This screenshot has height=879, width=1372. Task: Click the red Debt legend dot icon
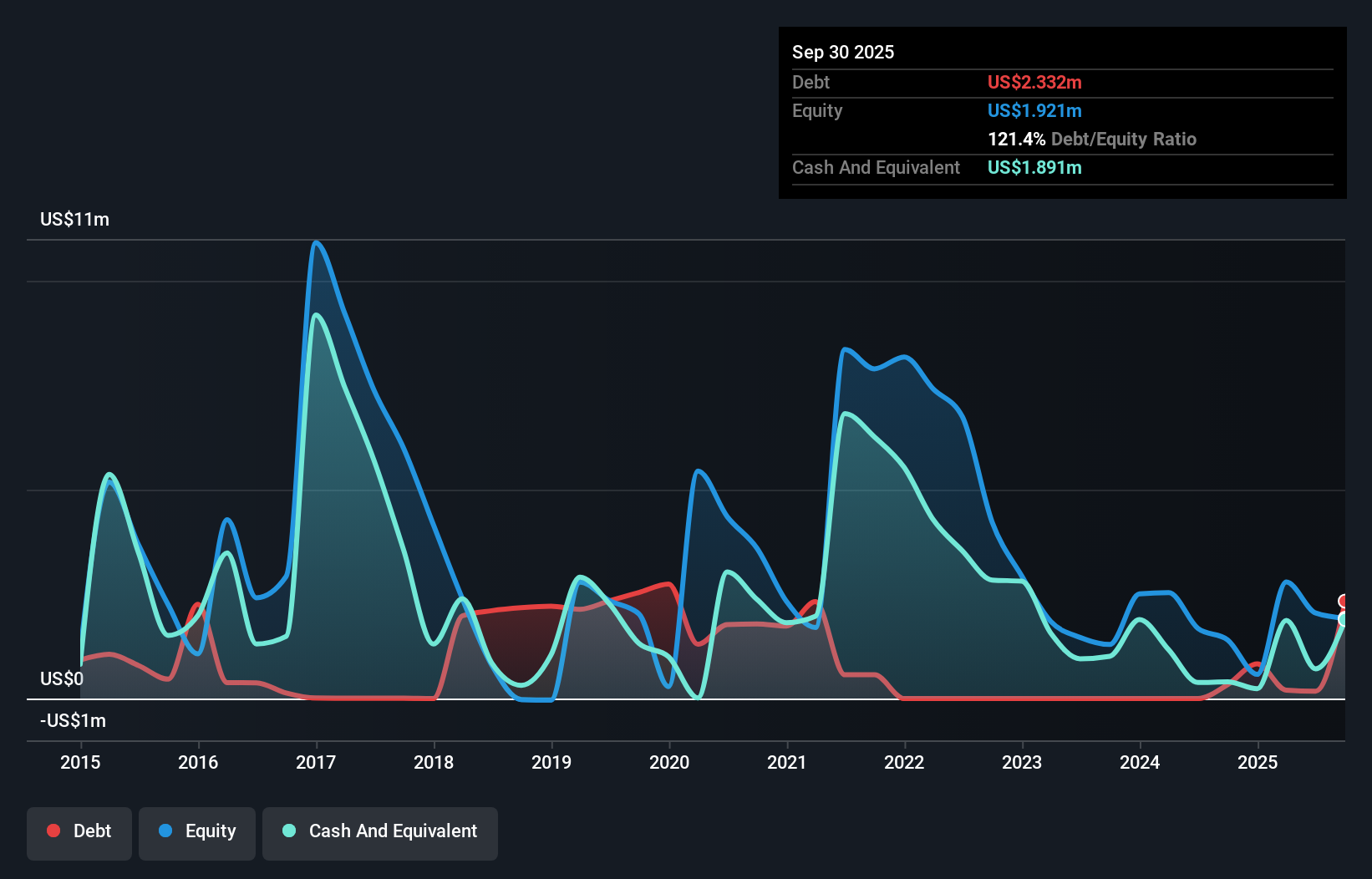53,831
